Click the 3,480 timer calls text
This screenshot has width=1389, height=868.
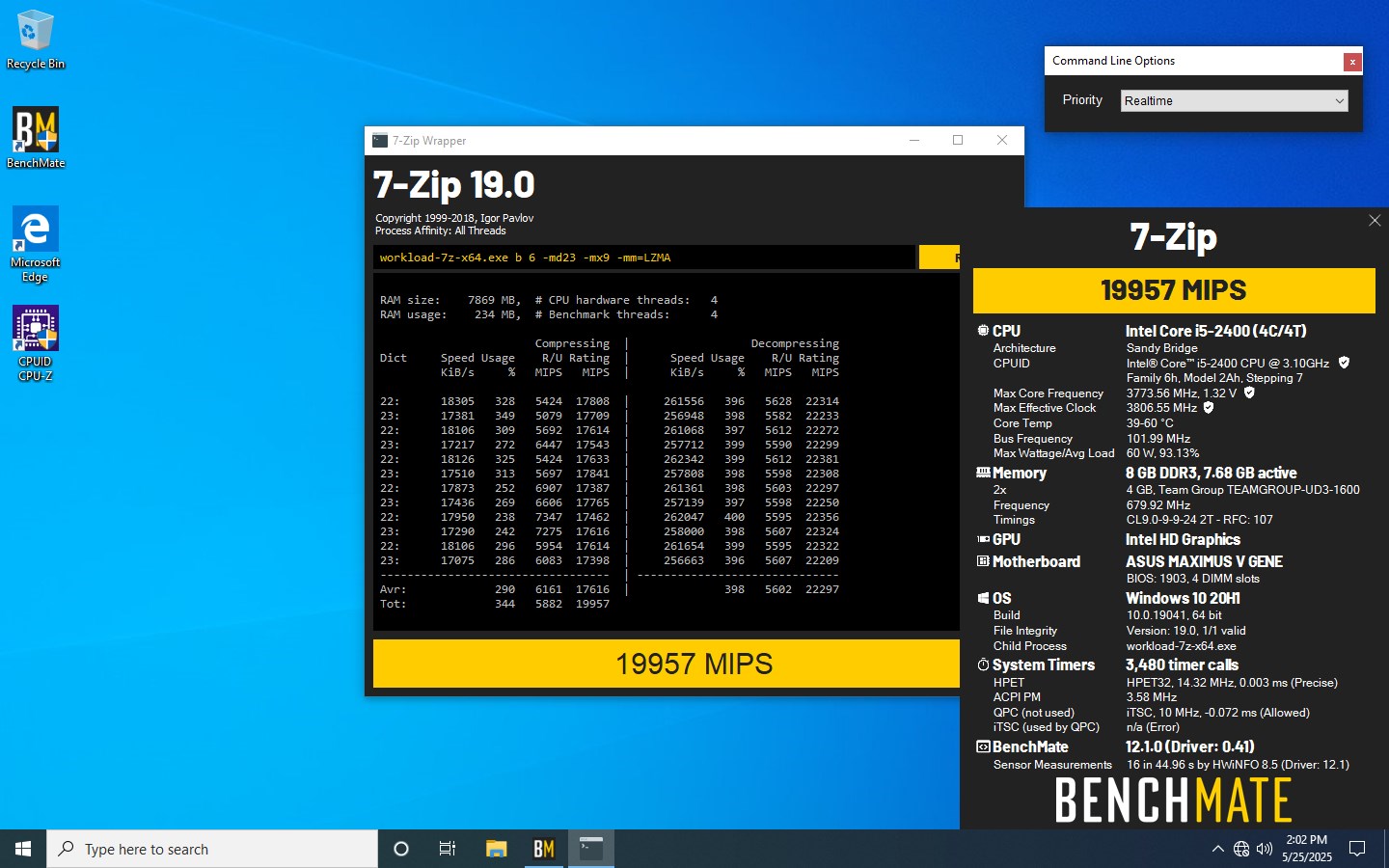[x=1183, y=665]
